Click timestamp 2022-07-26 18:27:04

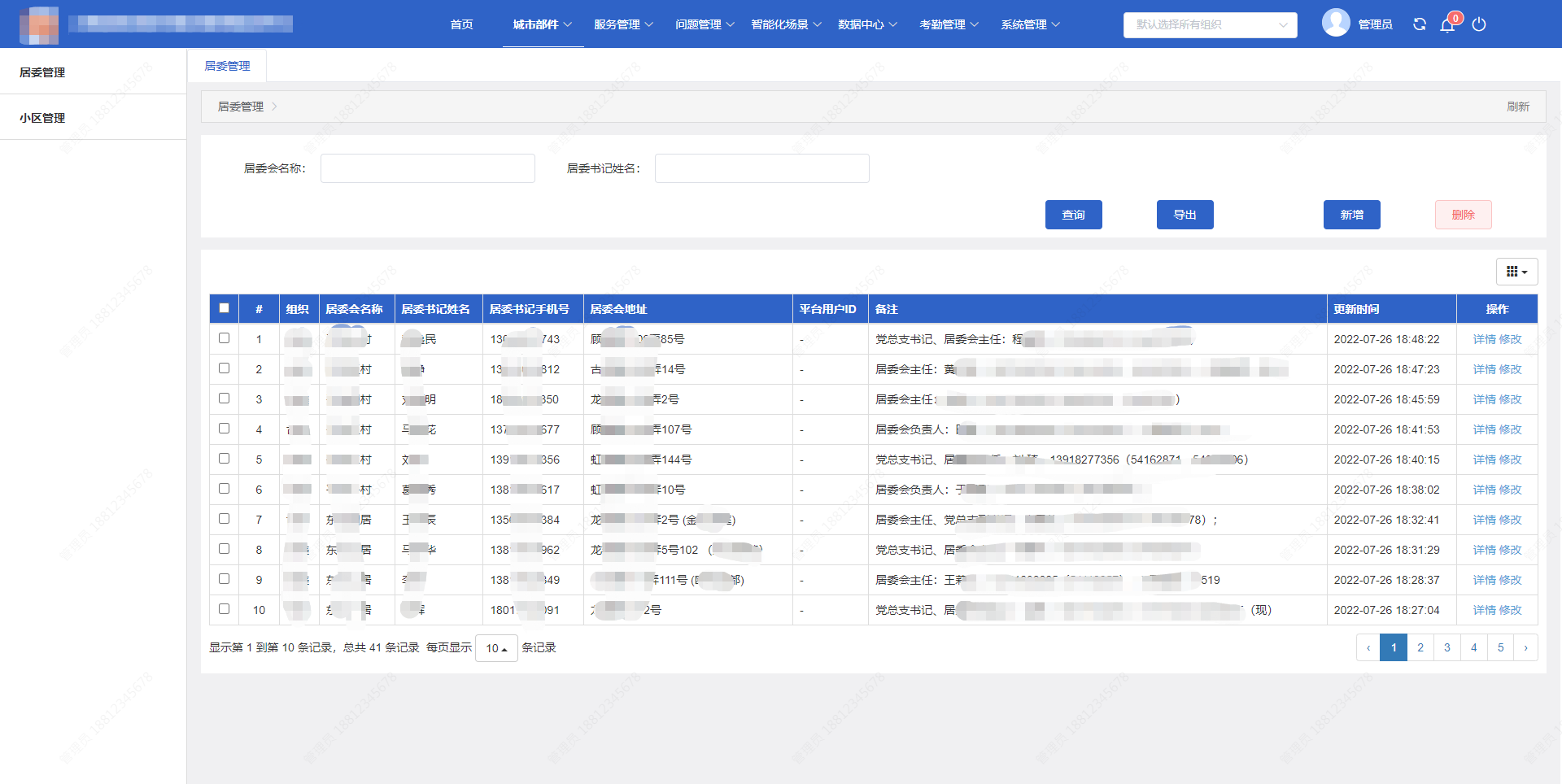coord(1386,610)
